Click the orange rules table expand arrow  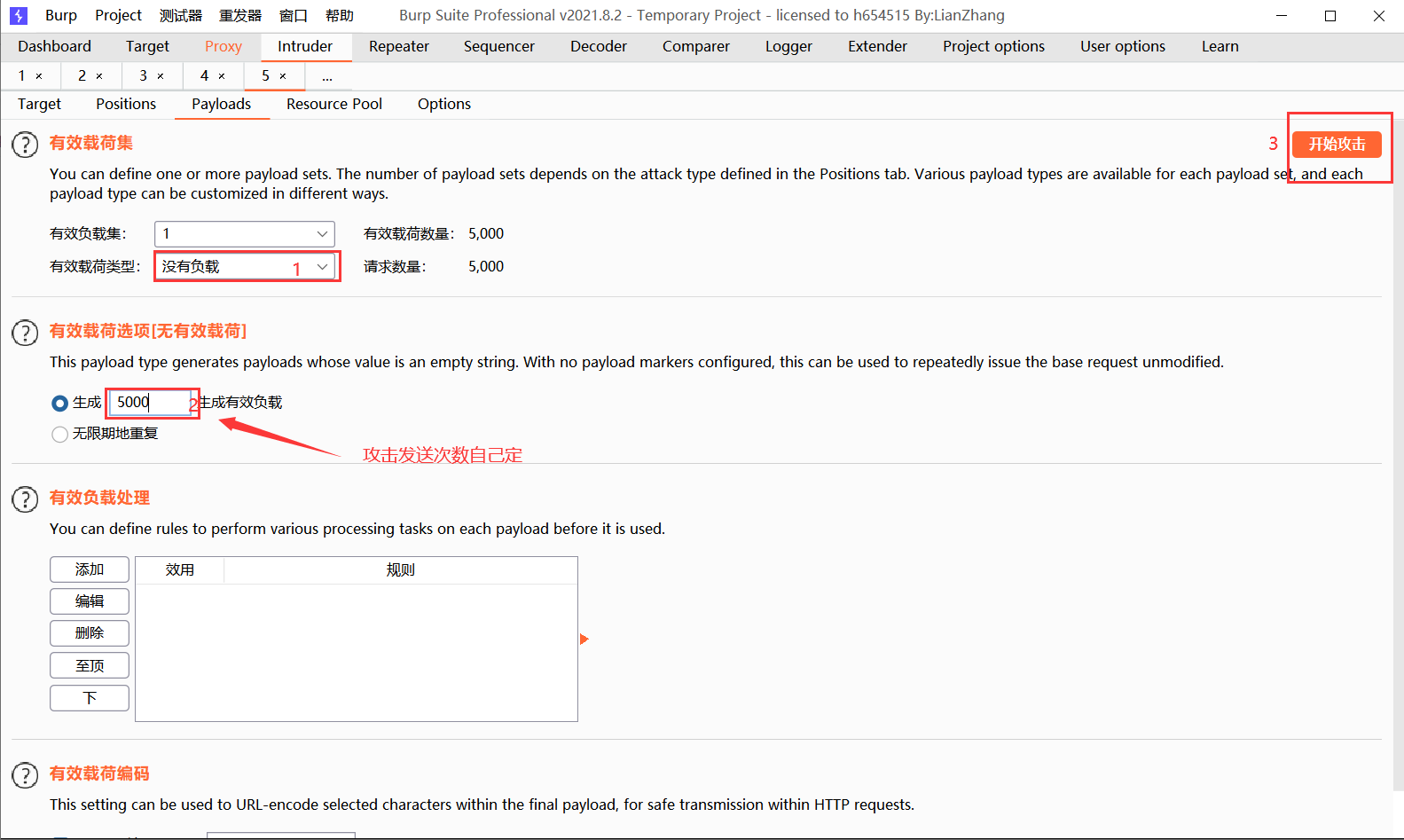(584, 639)
